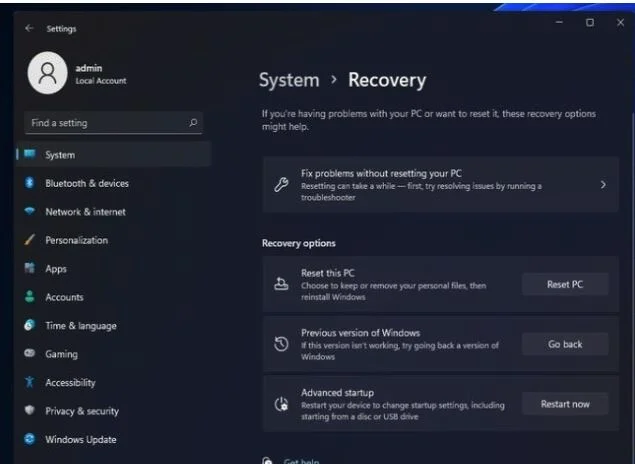Open the System category
The width and height of the screenshot is (635, 464).
(114, 154)
